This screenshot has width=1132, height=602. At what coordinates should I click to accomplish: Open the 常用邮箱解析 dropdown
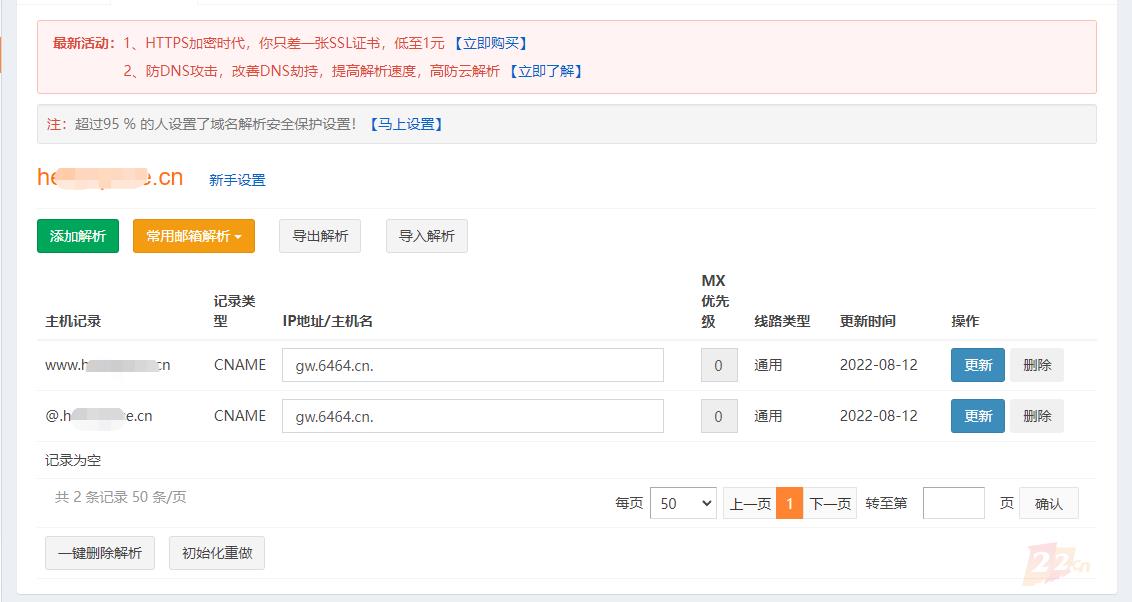pyautogui.click(x=194, y=236)
